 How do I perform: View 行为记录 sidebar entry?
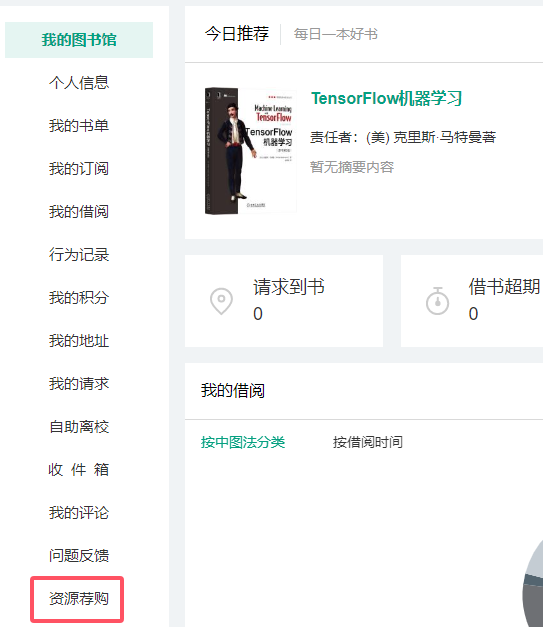click(x=79, y=255)
